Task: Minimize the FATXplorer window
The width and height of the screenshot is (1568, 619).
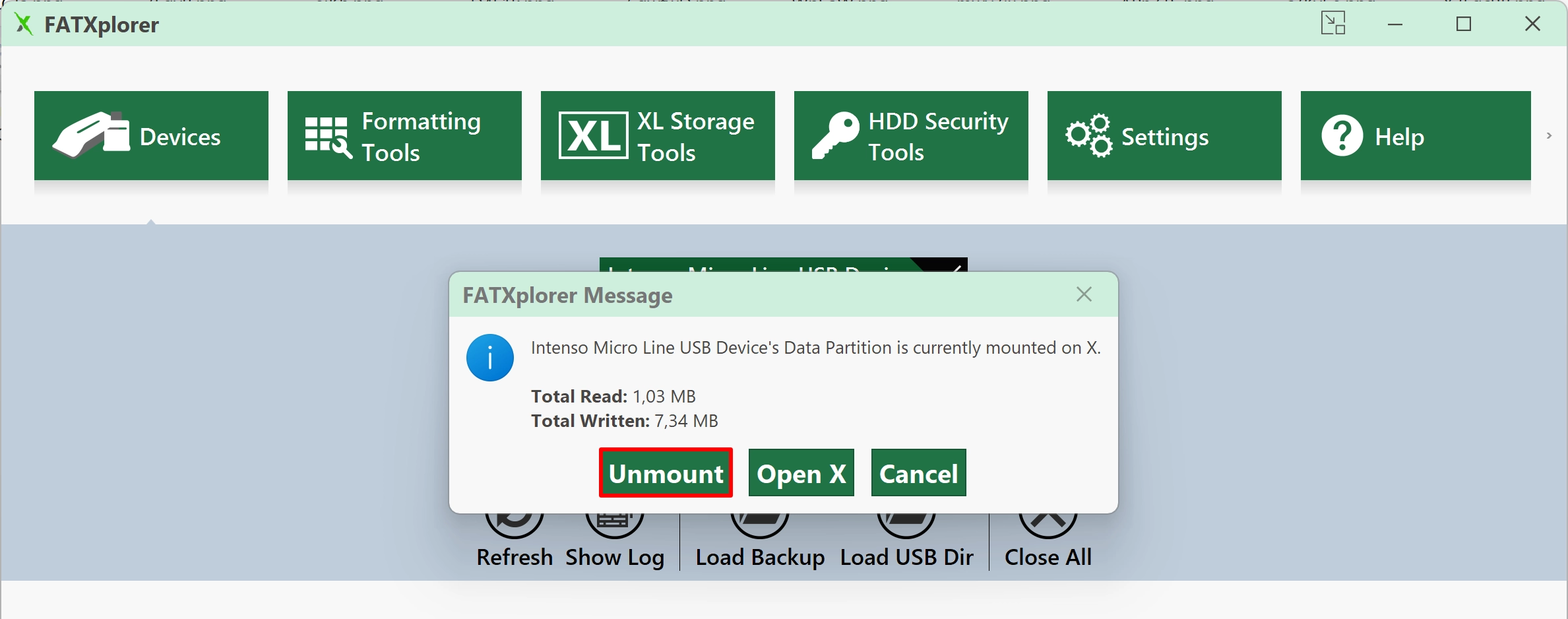Action: click(1395, 24)
